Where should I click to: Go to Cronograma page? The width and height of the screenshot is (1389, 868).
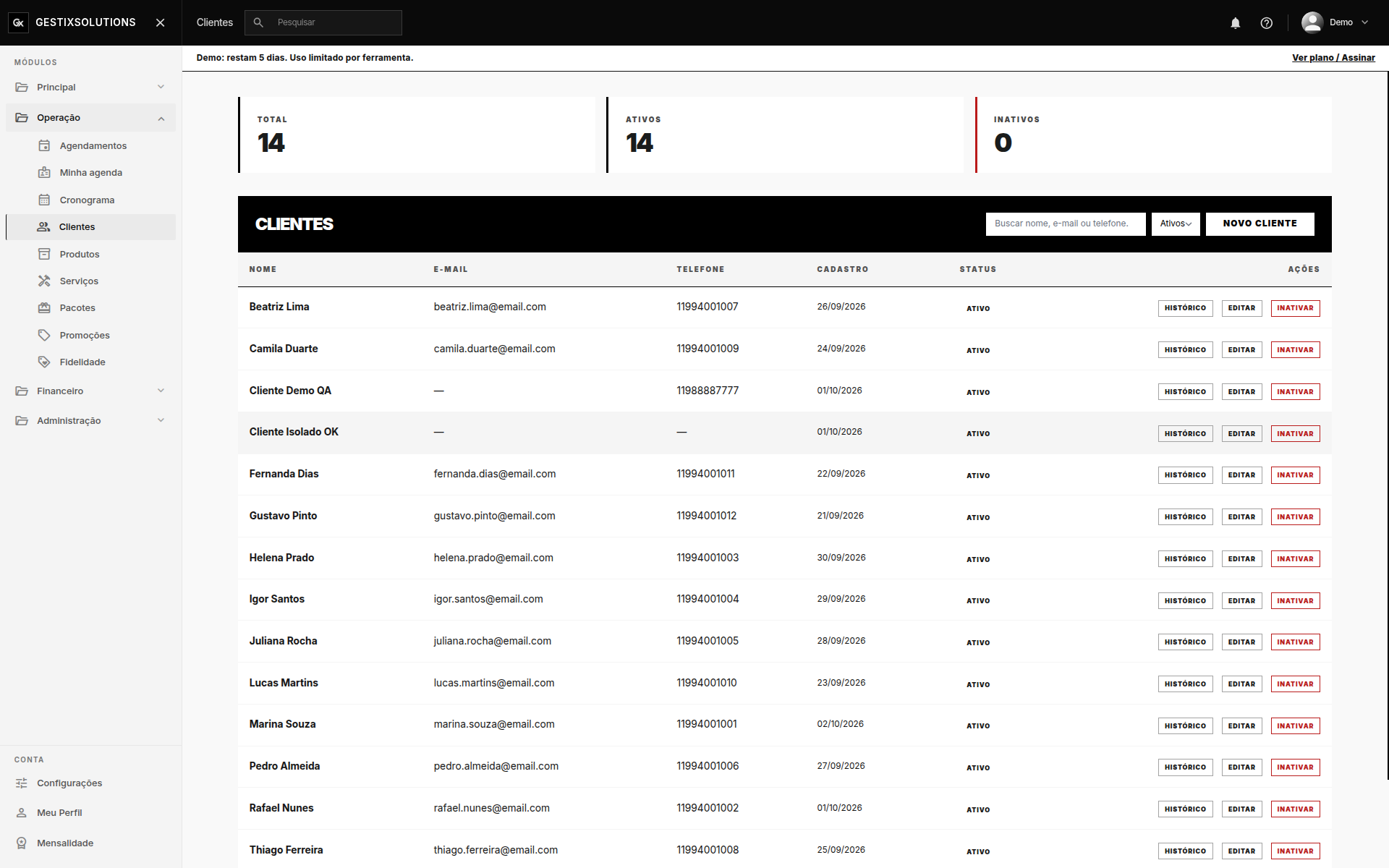click(x=87, y=200)
